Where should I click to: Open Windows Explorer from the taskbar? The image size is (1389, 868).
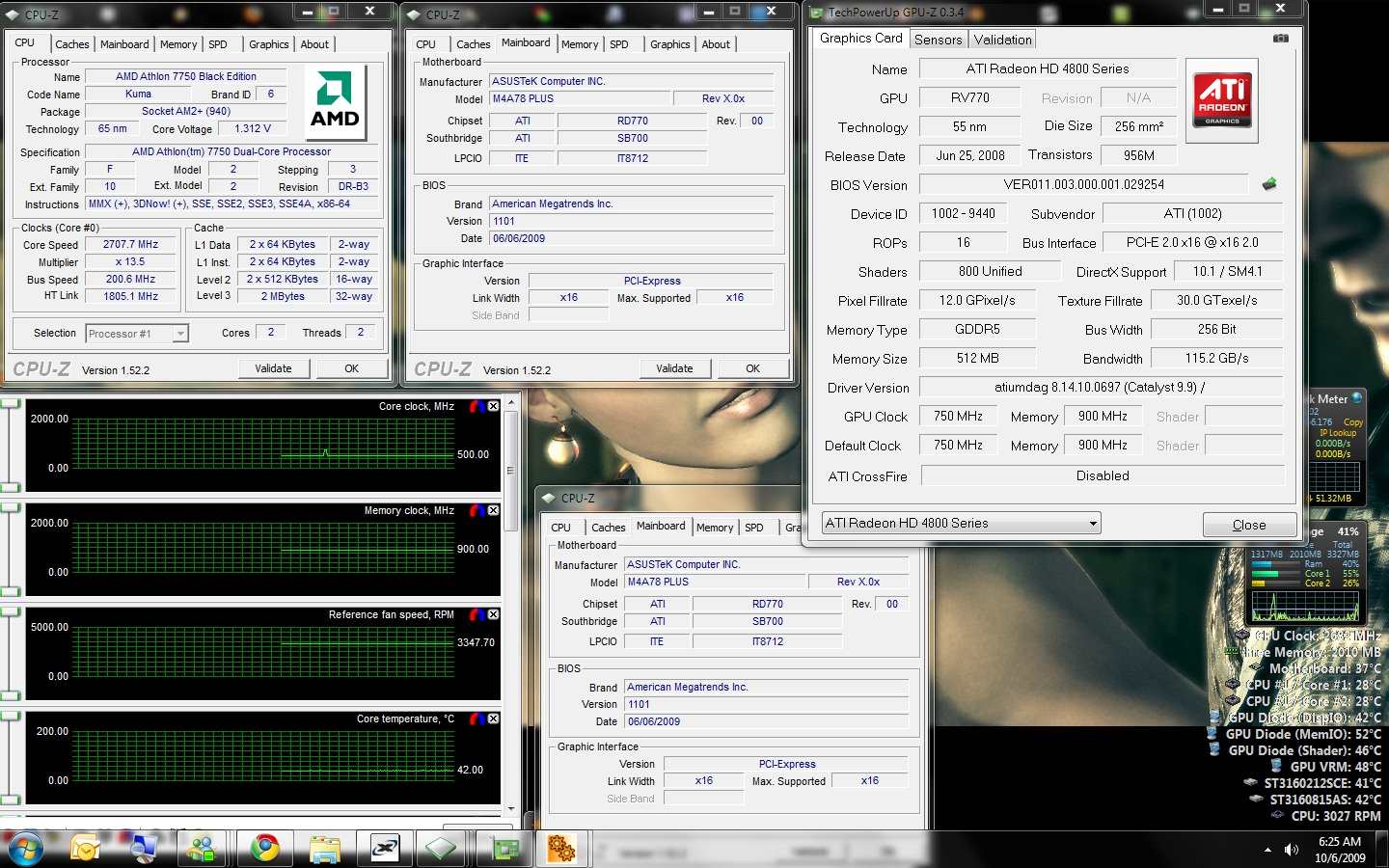click(325, 849)
